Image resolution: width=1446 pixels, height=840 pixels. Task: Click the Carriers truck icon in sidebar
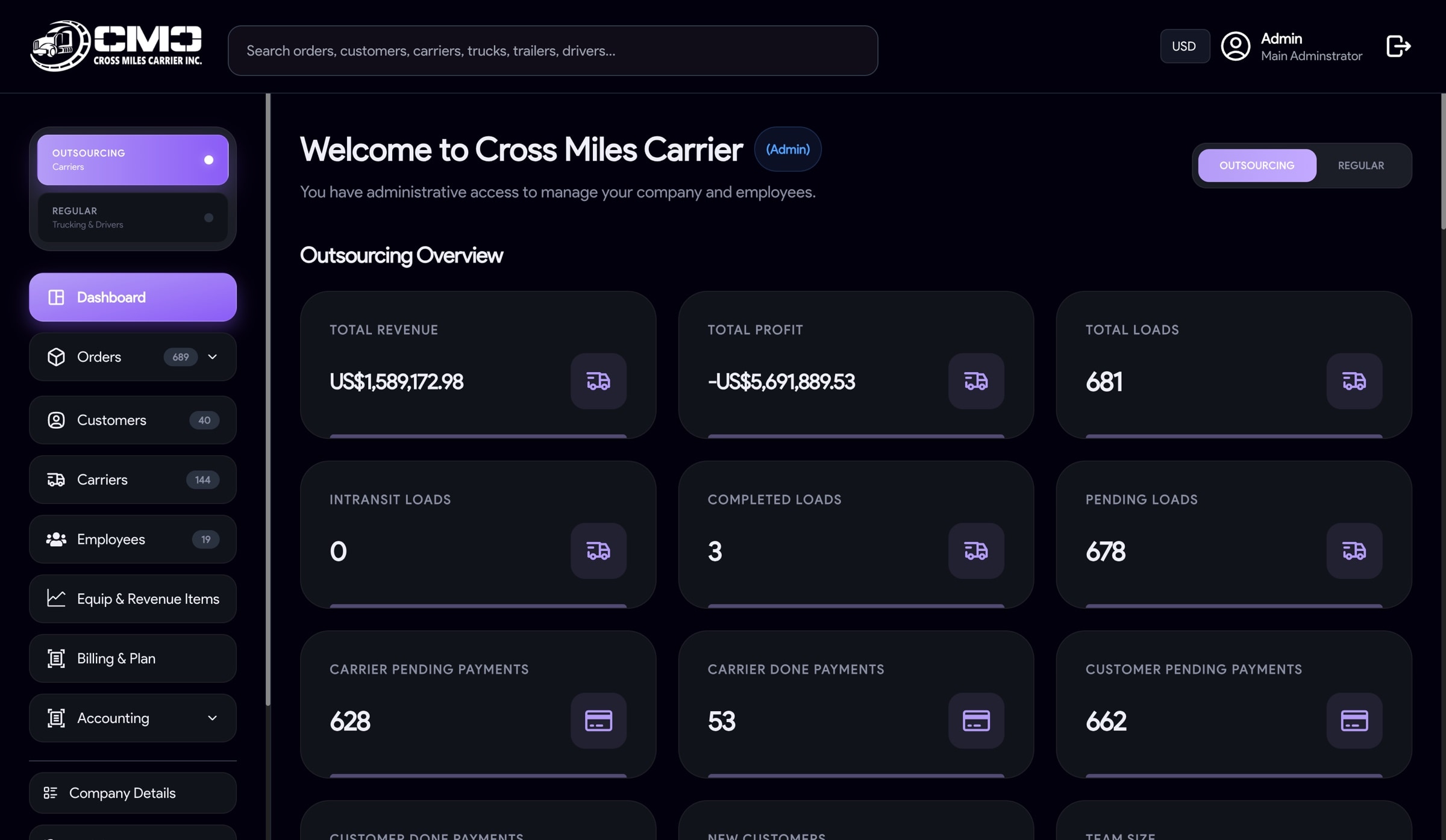click(x=56, y=480)
